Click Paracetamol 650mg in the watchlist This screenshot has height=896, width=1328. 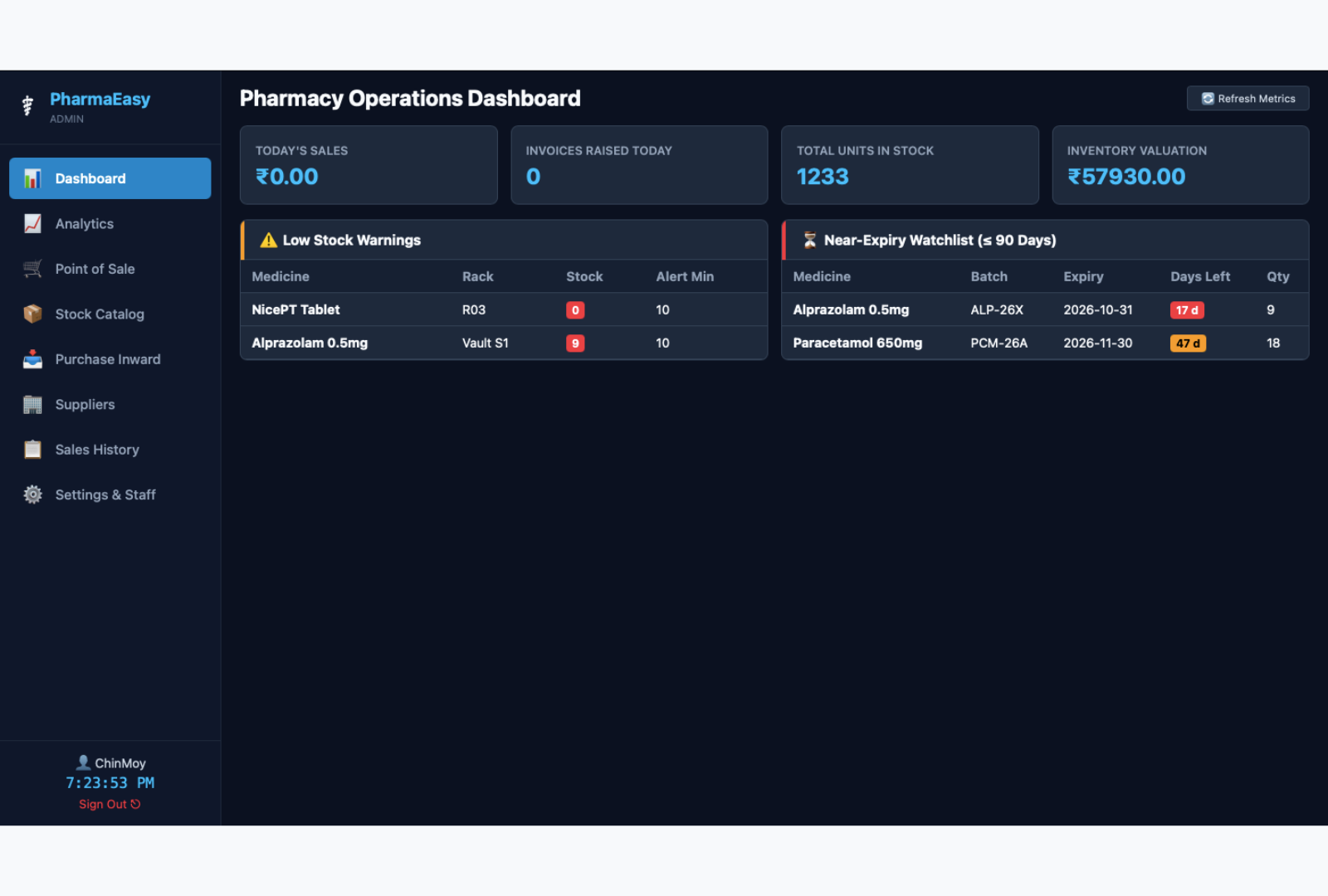[x=857, y=343]
